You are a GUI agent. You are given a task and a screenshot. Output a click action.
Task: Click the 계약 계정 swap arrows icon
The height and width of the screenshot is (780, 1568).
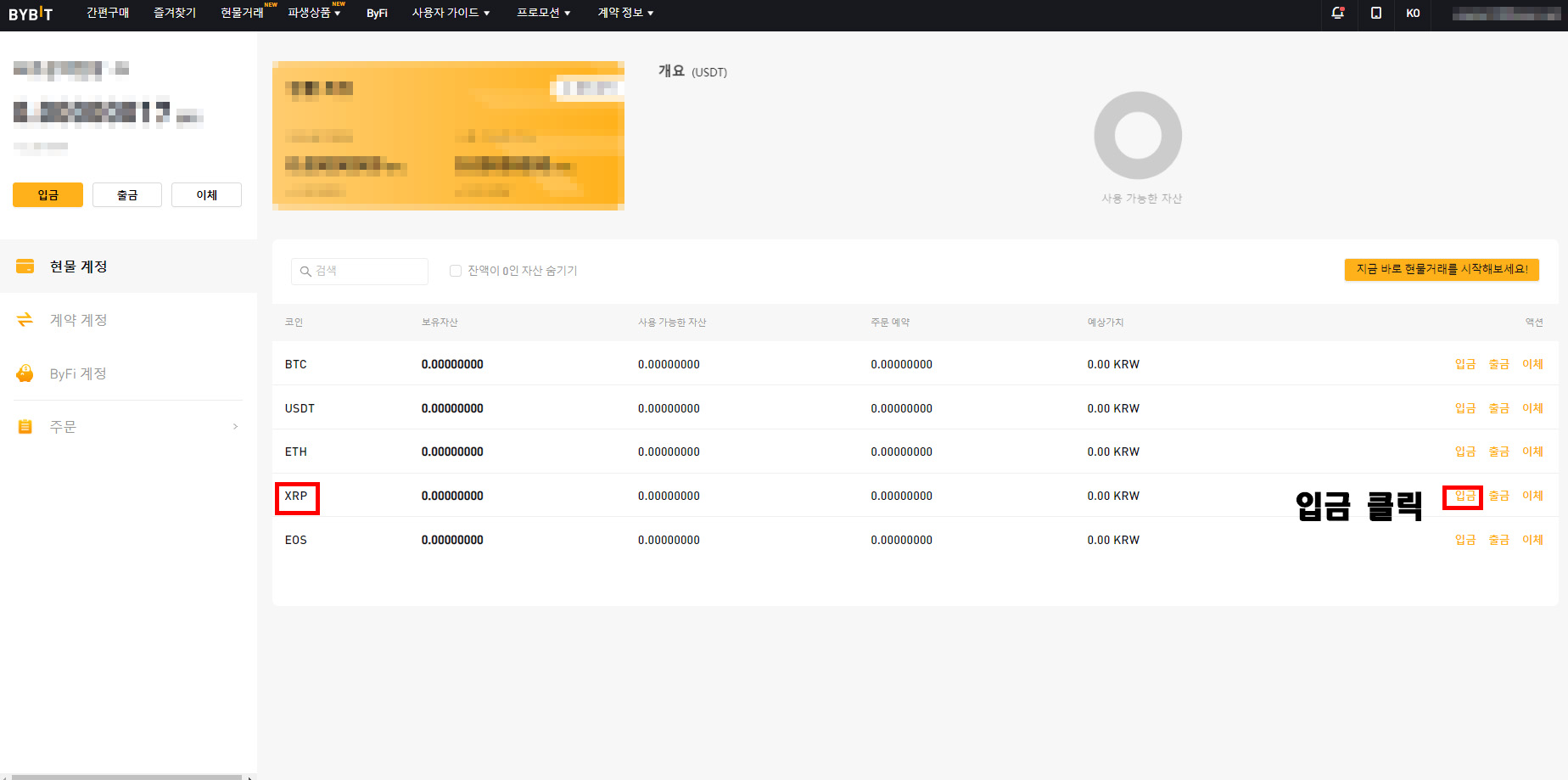pyautogui.click(x=25, y=320)
